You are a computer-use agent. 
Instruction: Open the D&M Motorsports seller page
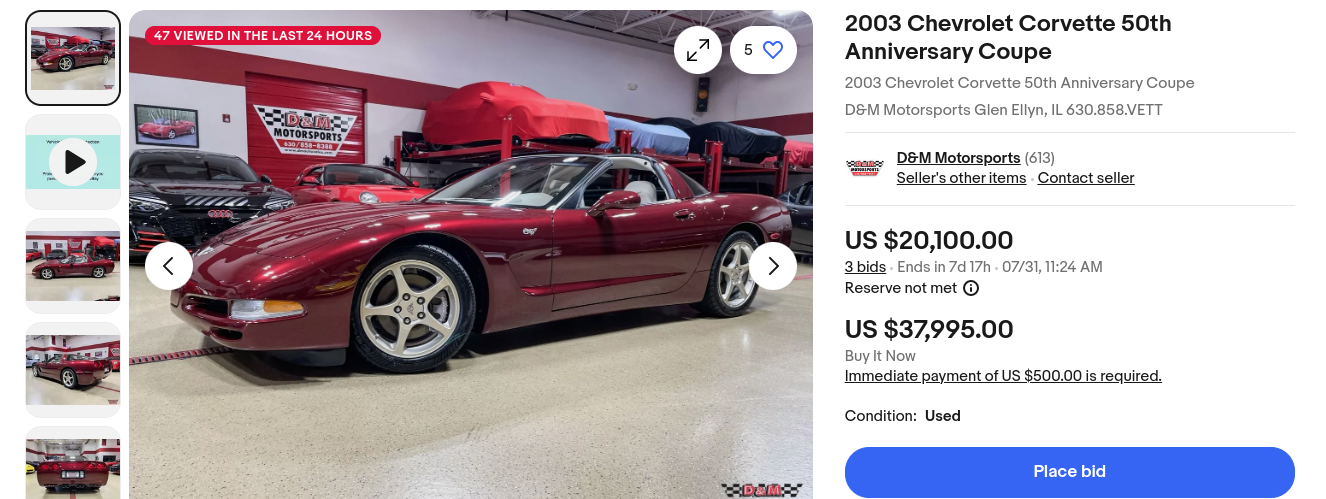click(x=958, y=158)
